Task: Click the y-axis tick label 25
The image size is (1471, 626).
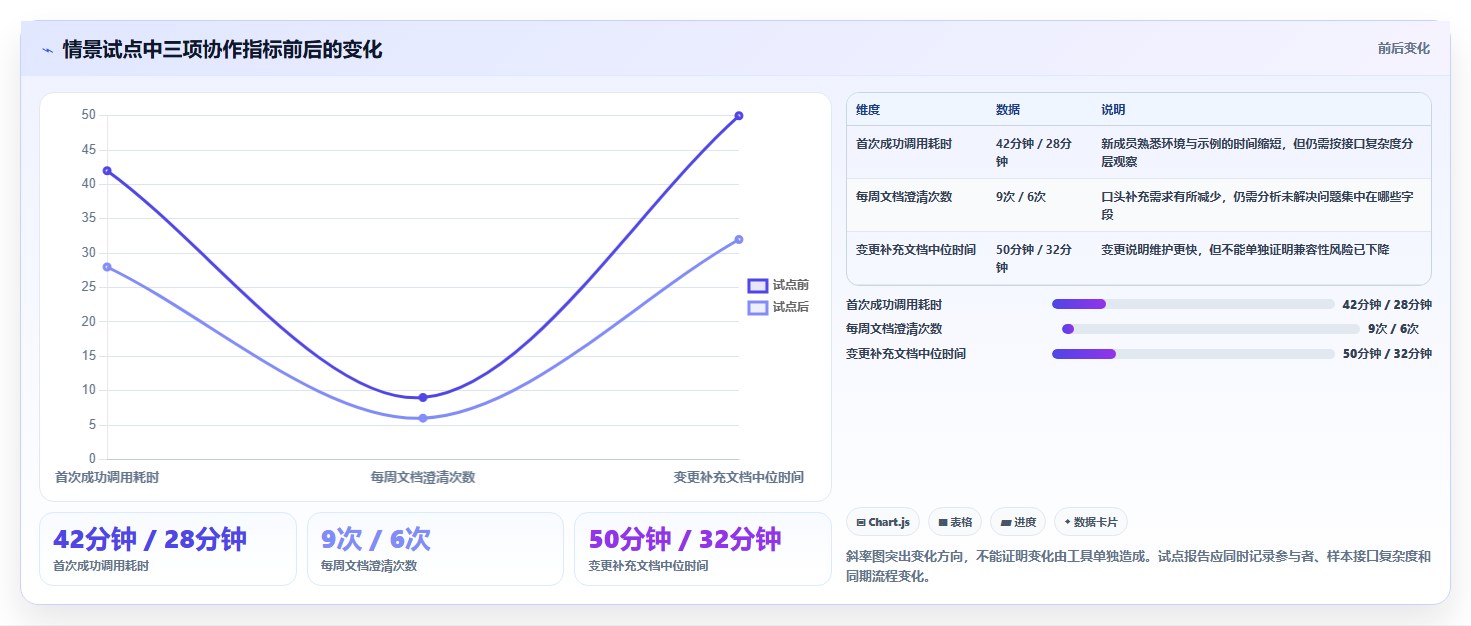Action: (x=88, y=287)
